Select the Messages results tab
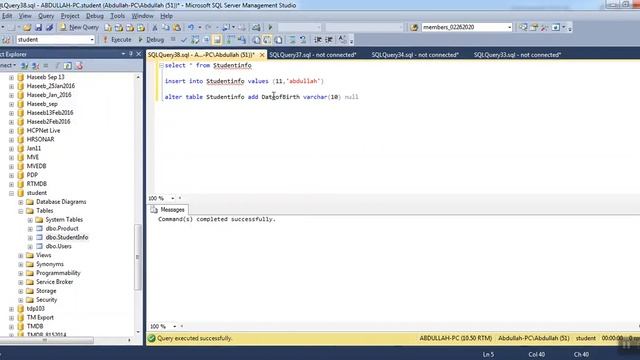640x360 pixels. (x=168, y=210)
